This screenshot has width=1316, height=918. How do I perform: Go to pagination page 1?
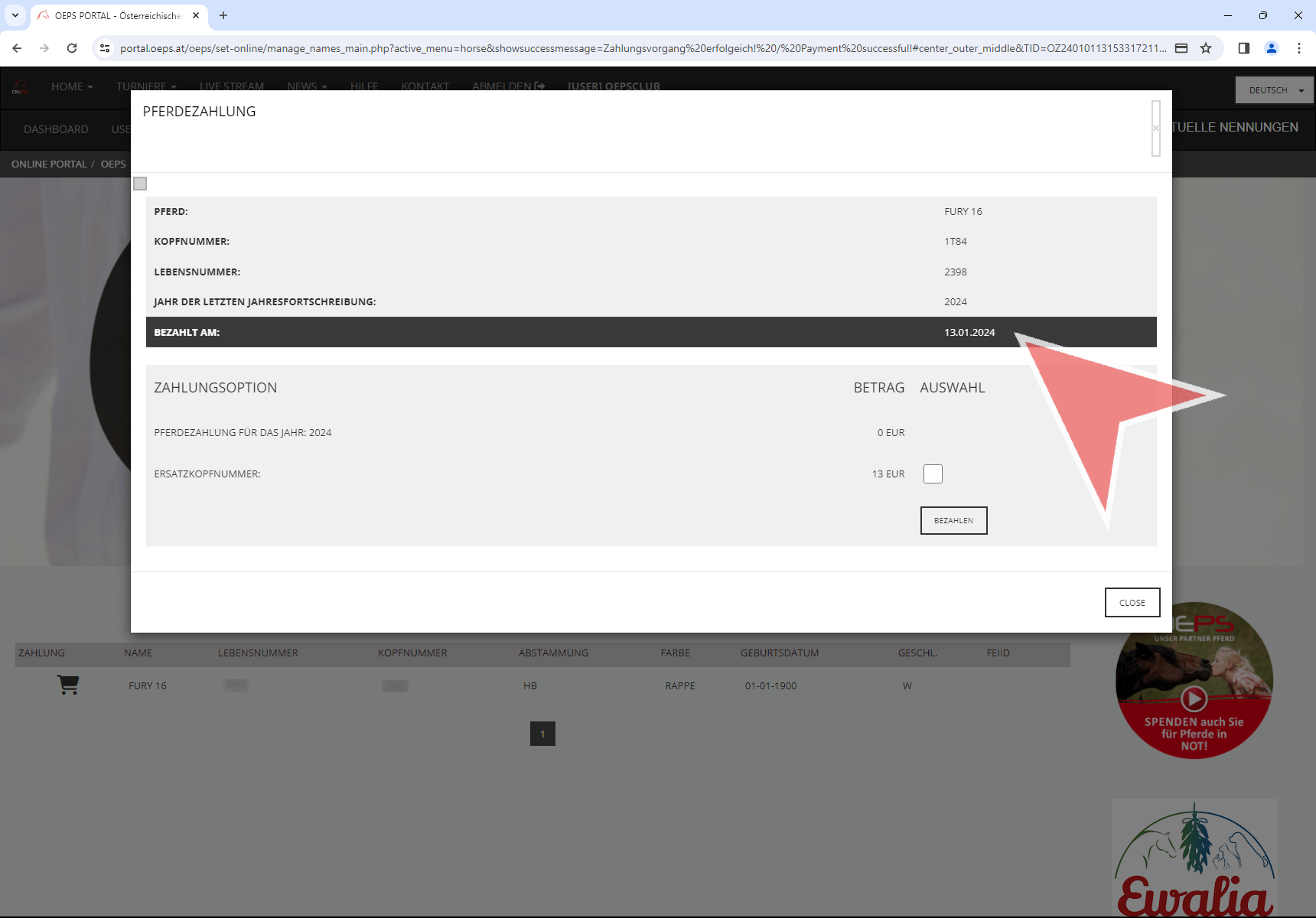(x=542, y=734)
